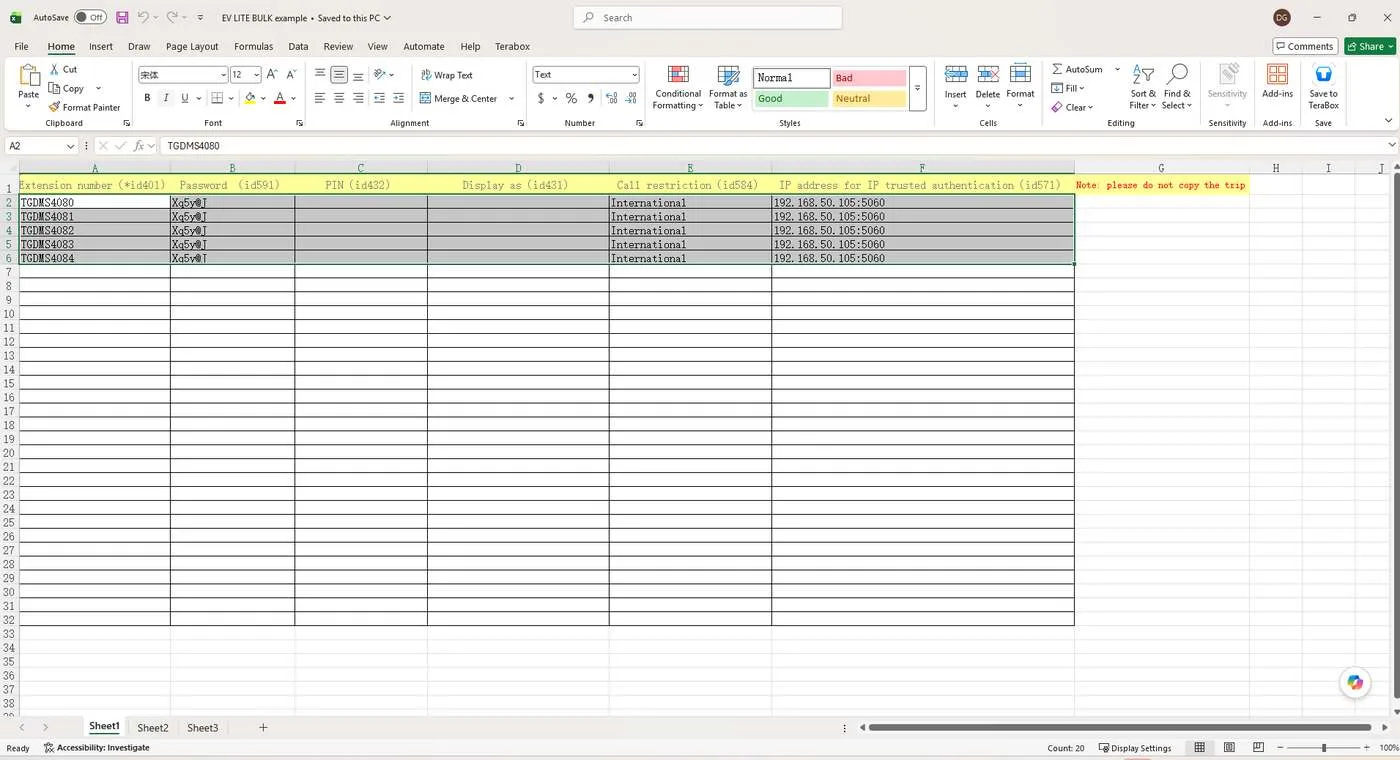
Task: Switch to Page Layout view in status bar
Action: tap(1229, 748)
